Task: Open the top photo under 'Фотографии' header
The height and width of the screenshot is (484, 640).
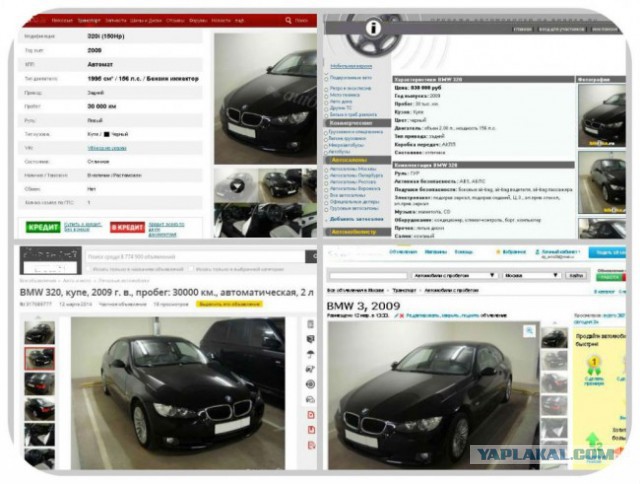Action: coord(602,116)
